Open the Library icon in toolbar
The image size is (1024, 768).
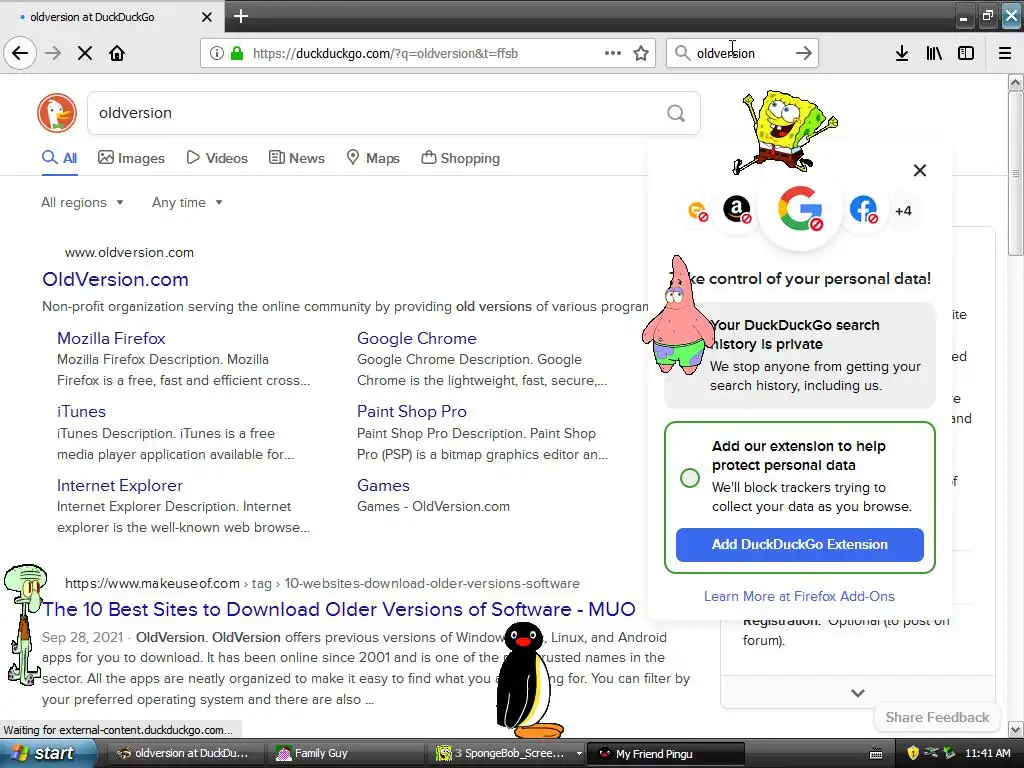tap(934, 53)
